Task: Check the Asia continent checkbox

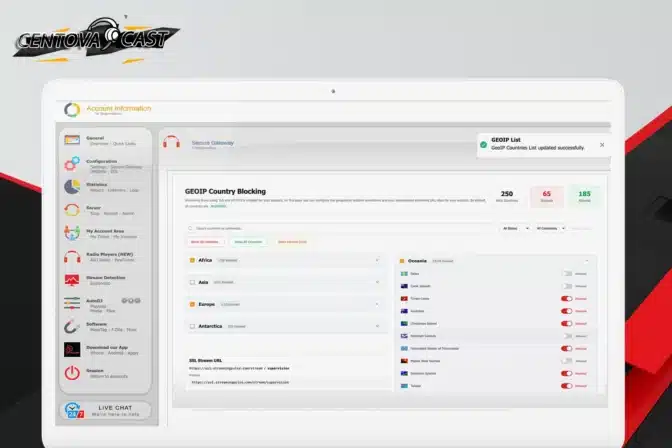Action: (191, 282)
